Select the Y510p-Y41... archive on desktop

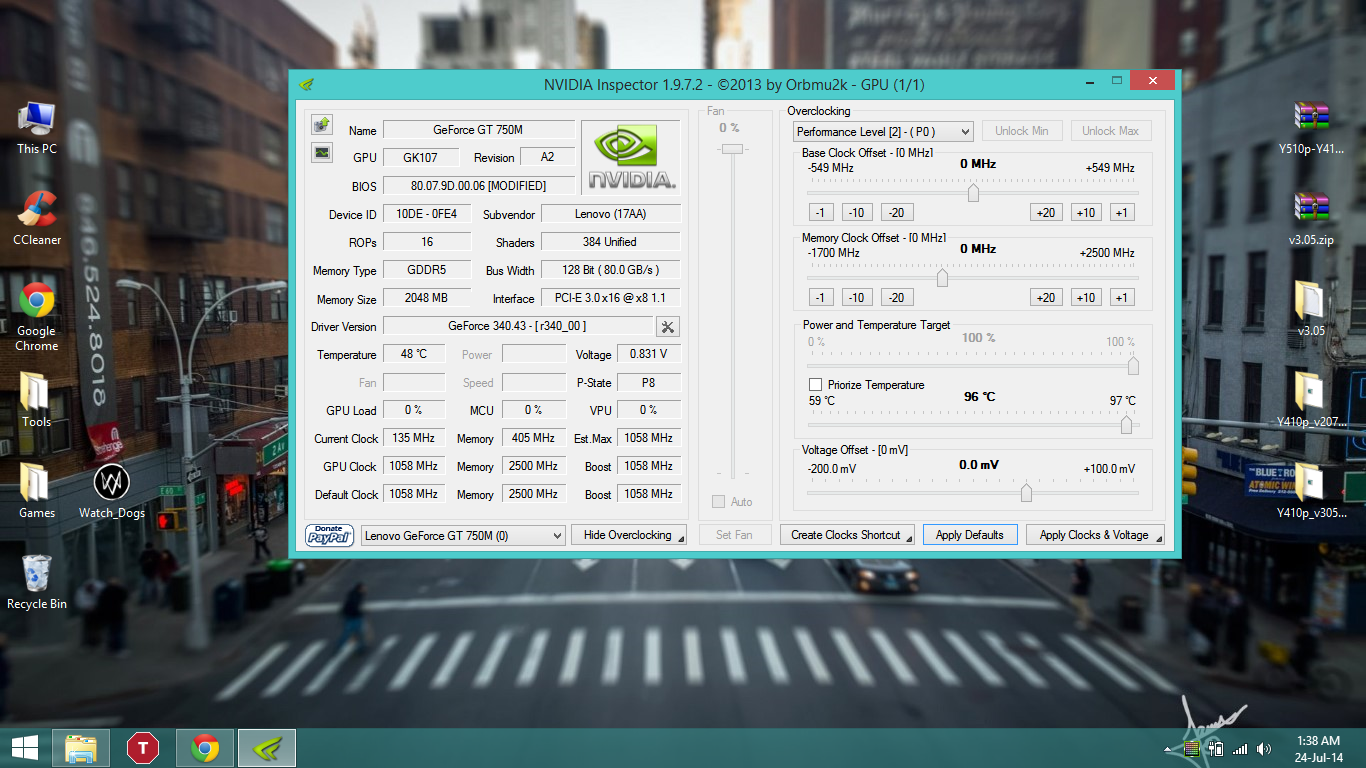pos(1311,129)
